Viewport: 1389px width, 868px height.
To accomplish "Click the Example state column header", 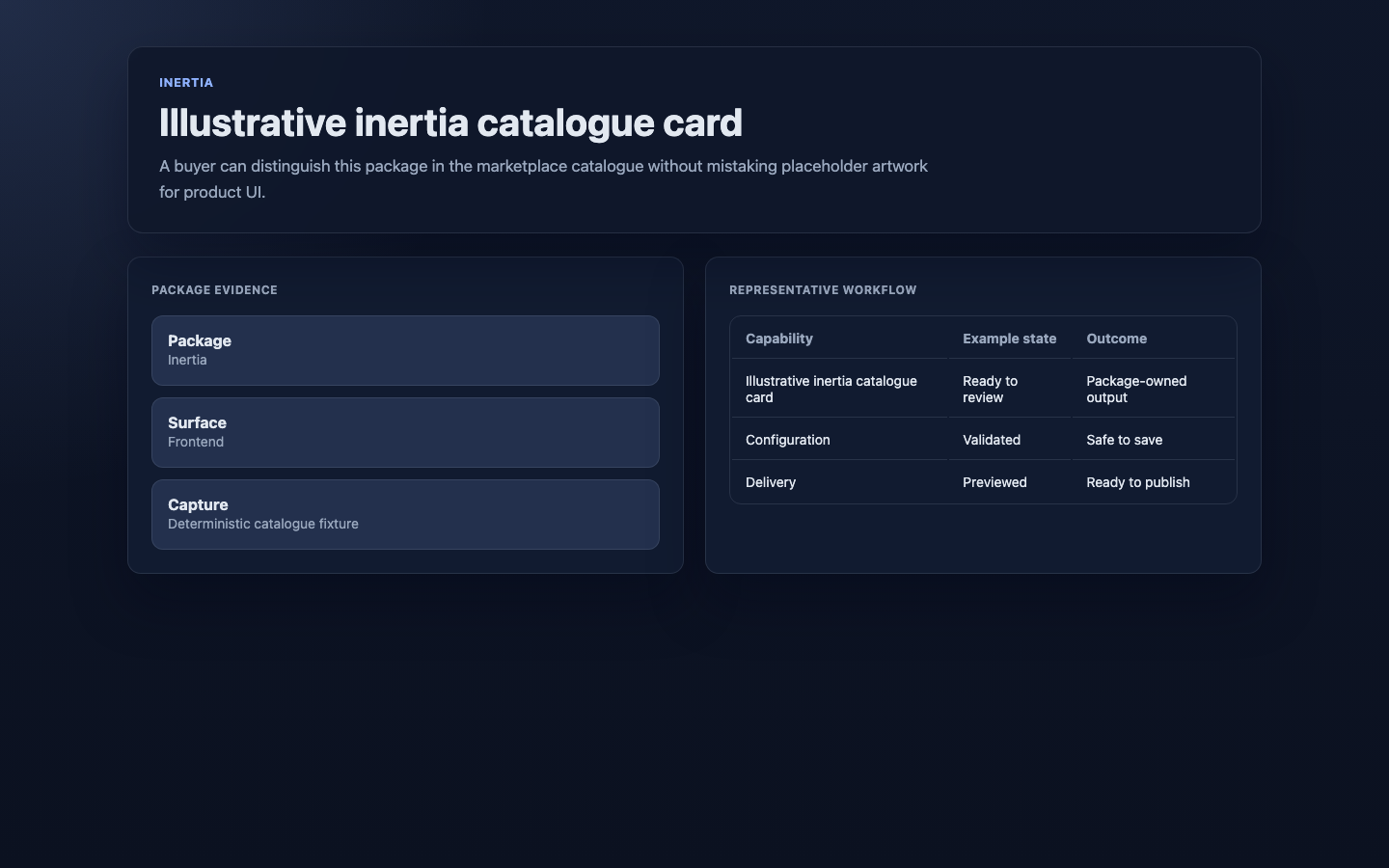I will click(1009, 339).
